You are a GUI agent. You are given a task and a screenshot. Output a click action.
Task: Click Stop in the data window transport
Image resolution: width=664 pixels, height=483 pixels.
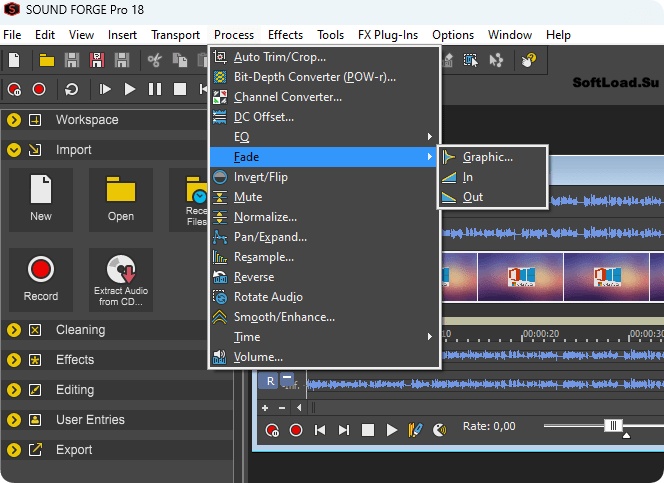tap(368, 431)
